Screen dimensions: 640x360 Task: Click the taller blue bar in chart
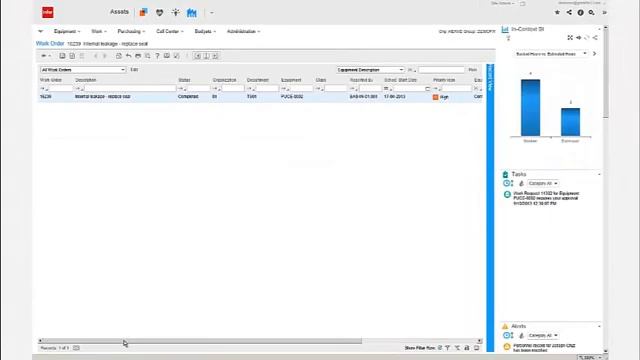coord(531,107)
